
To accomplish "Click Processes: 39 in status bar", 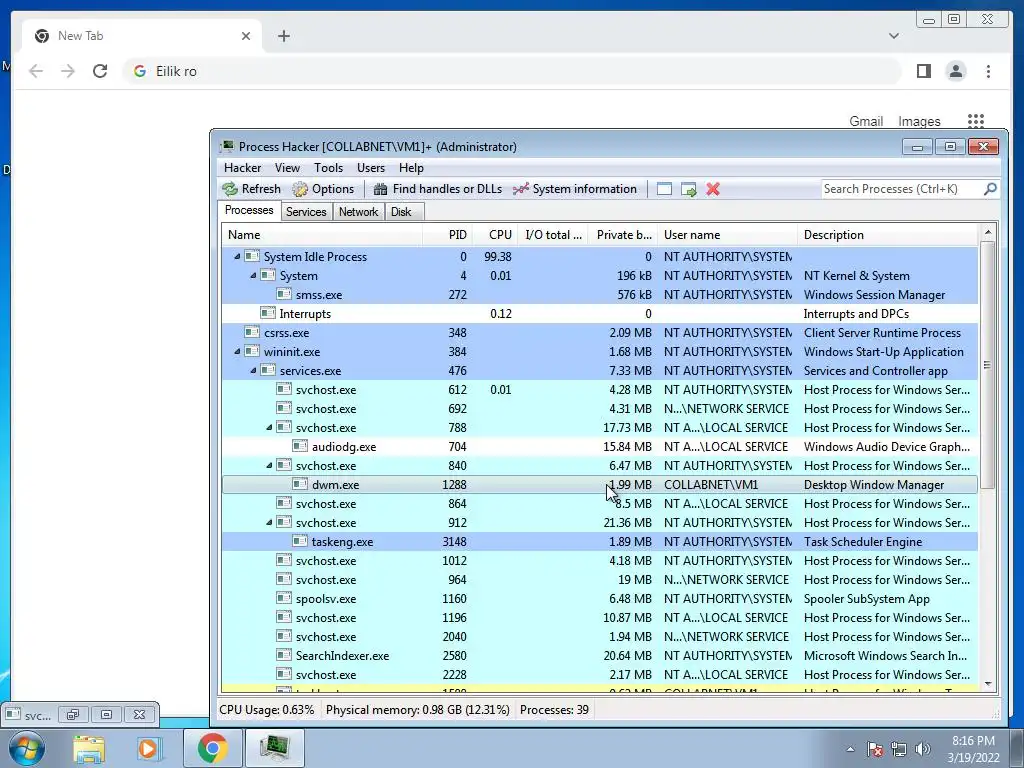I will pyautogui.click(x=554, y=710).
